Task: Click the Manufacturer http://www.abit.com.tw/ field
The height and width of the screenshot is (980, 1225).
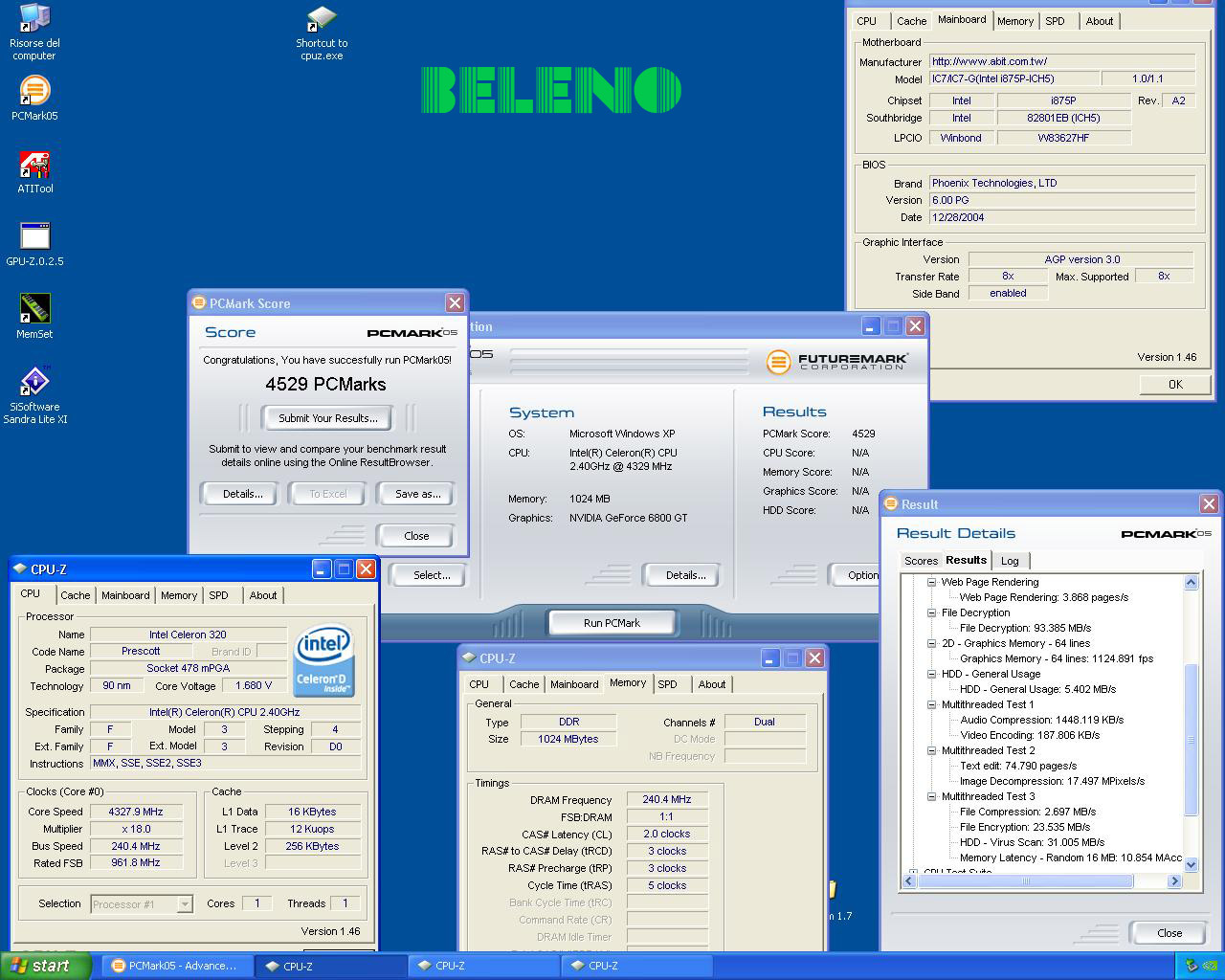Action: pos(1062,61)
